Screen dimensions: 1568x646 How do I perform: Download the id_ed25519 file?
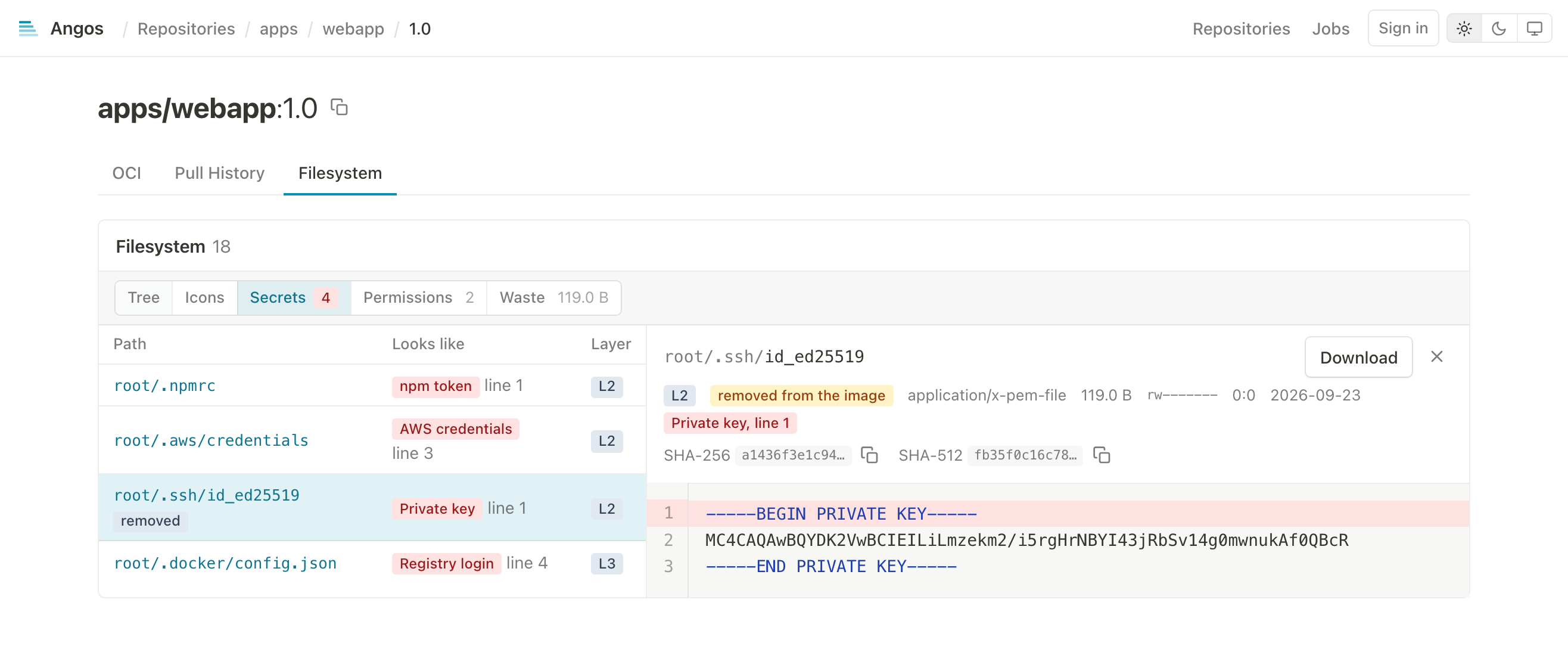(1359, 357)
